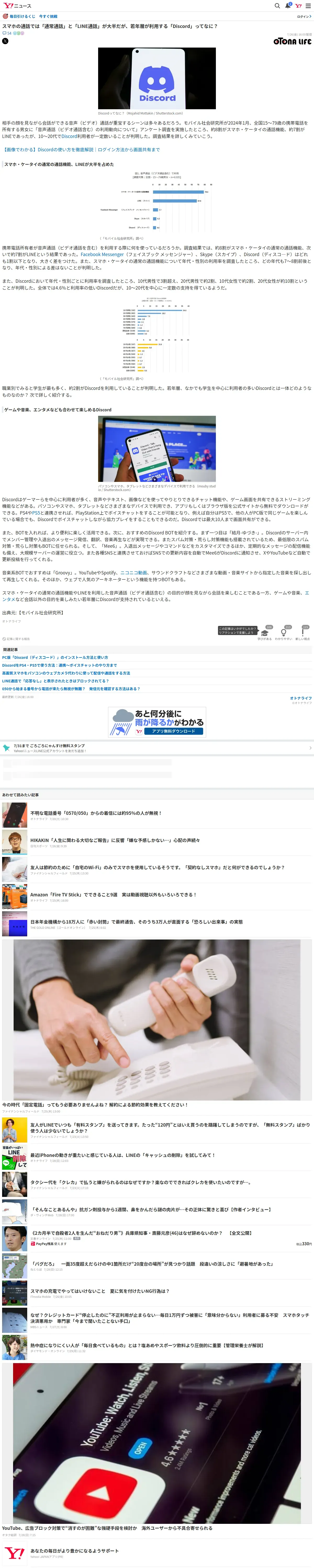Viewport: 314px width, 1568px height.
Task: Open 【画像でわかる】Discordの使い方 link
Action: (82, 150)
